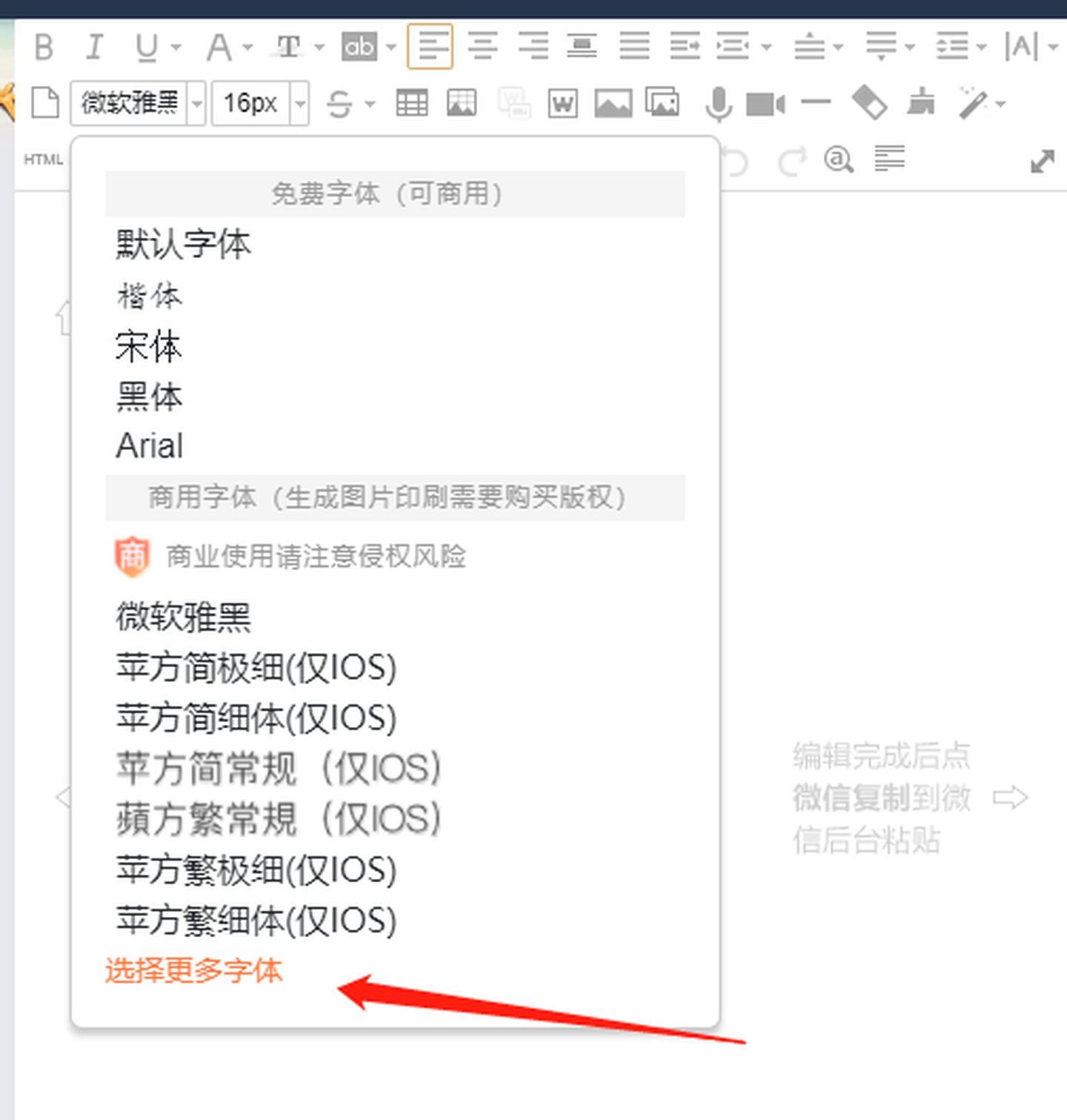Click the table with image icon
The image size is (1067, 1120).
pos(462,103)
